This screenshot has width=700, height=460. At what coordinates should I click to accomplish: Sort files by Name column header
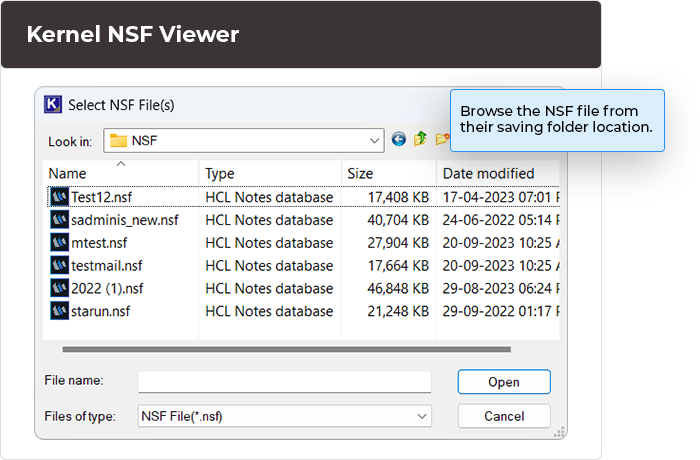coord(121,173)
